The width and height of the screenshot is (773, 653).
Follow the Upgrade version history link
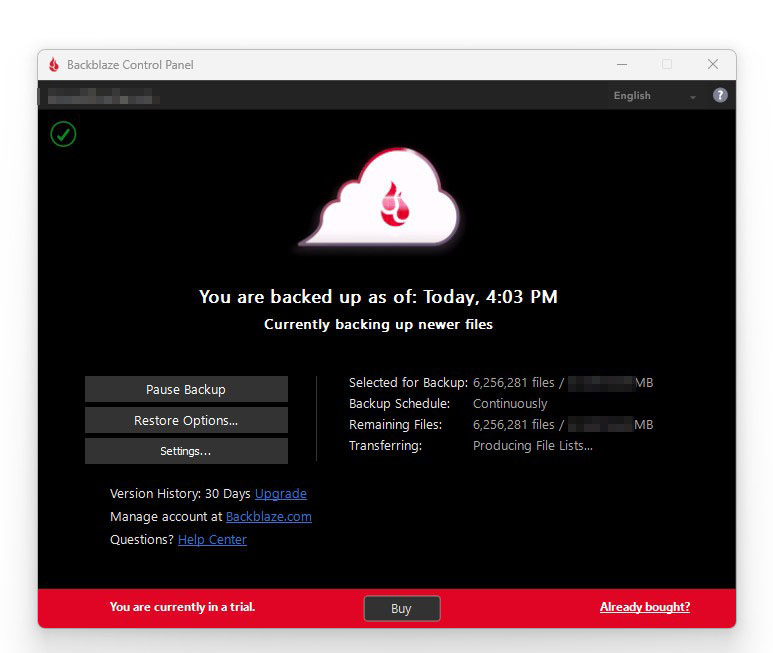click(x=281, y=493)
